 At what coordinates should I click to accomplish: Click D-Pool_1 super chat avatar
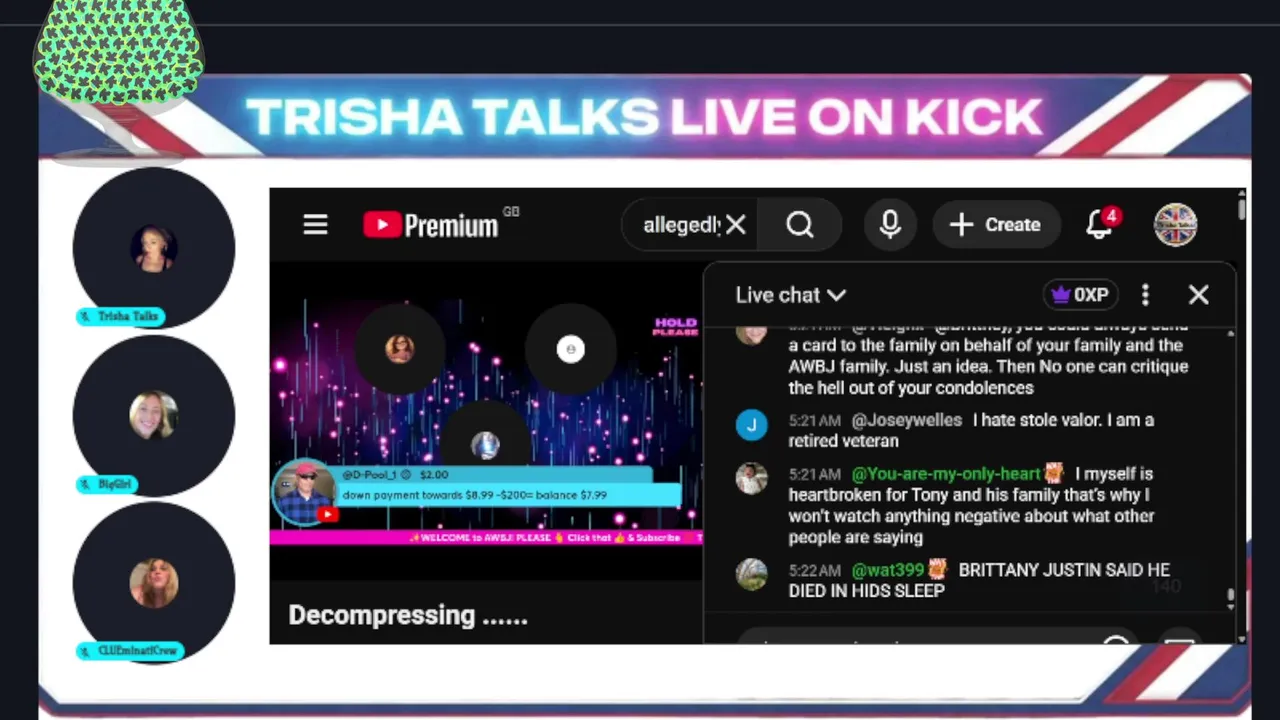[304, 492]
